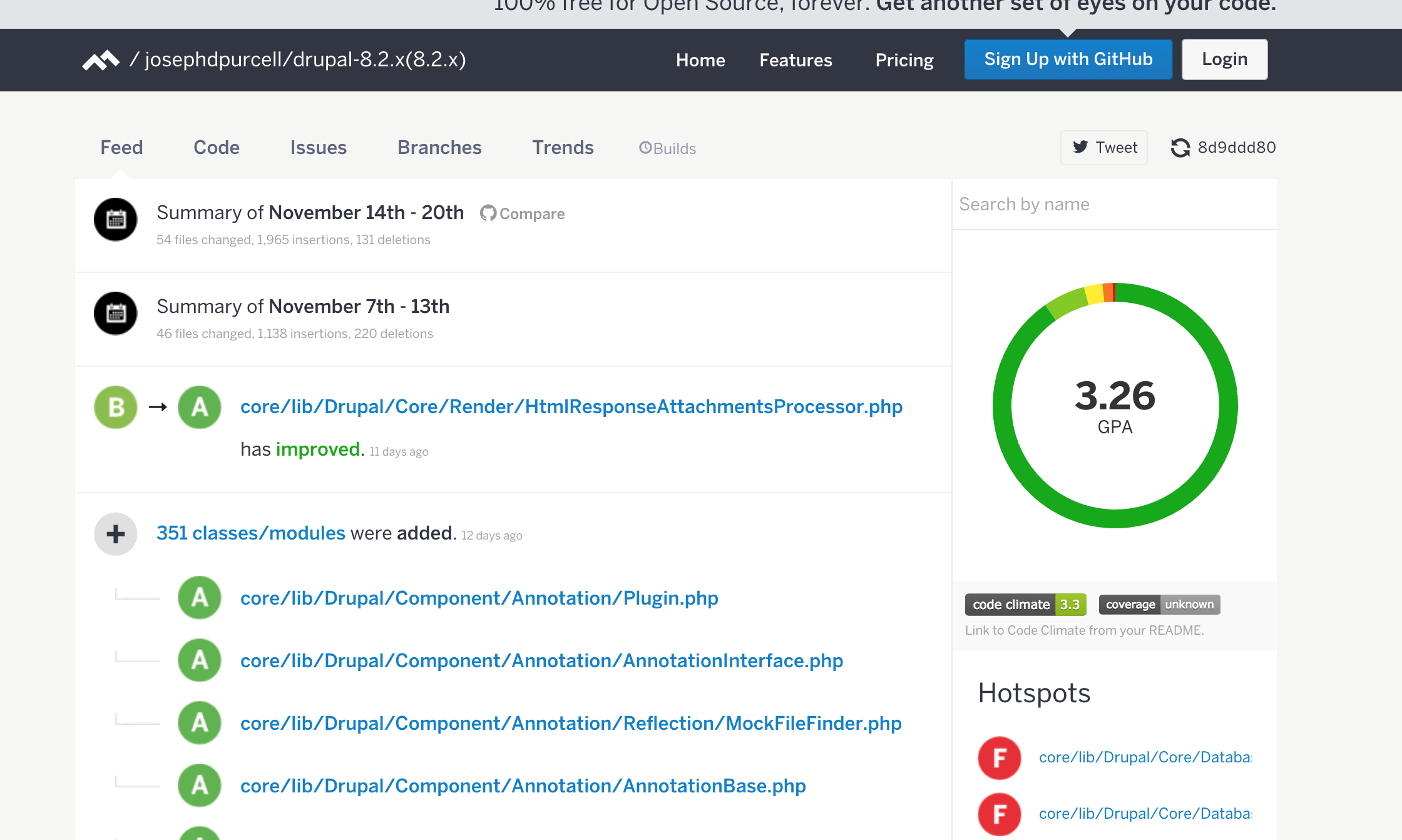
Task: Click the grade B badge icon
Action: 116,407
